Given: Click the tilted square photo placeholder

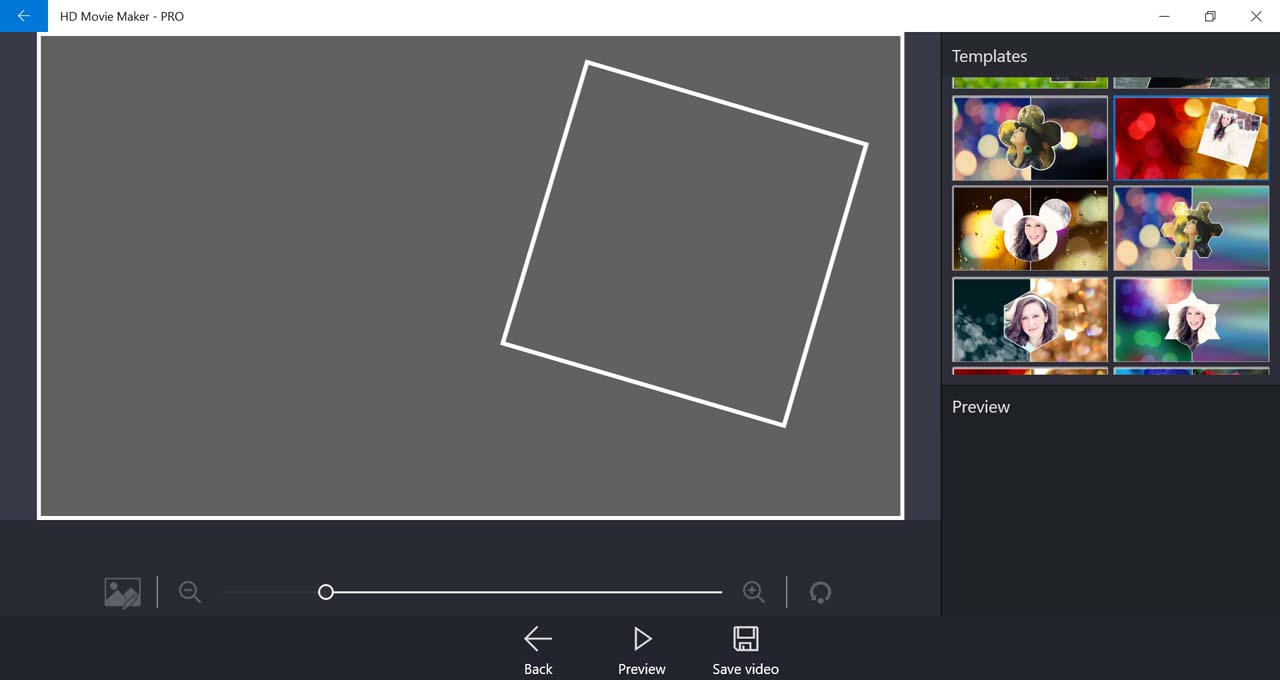Looking at the screenshot, I should (x=684, y=244).
